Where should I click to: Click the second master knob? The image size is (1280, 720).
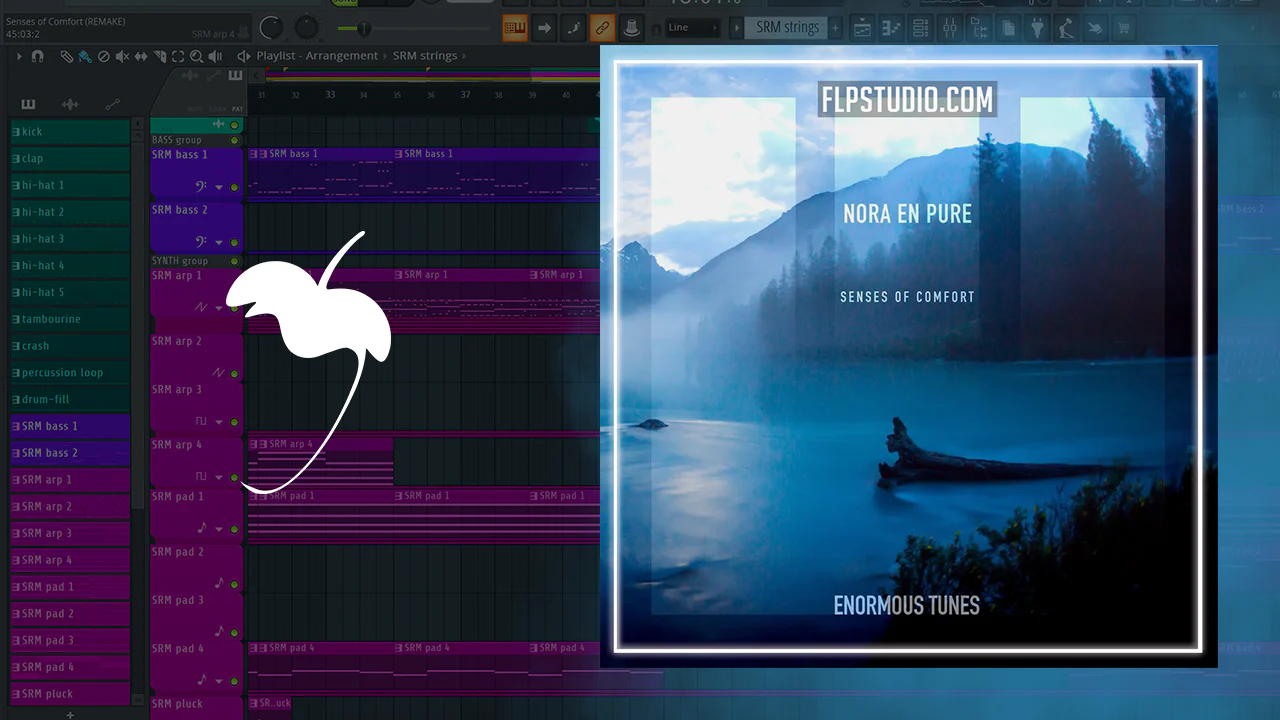point(307,28)
